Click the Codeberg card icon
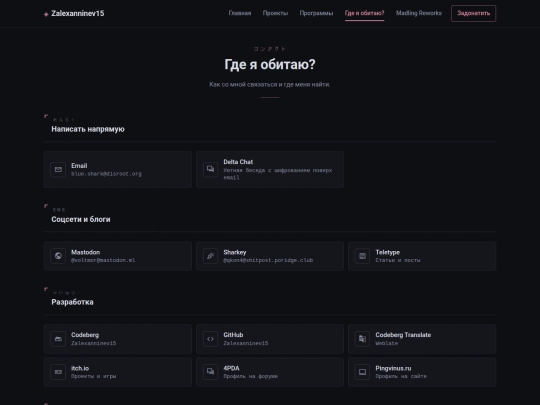 pyautogui.click(x=58, y=339)
